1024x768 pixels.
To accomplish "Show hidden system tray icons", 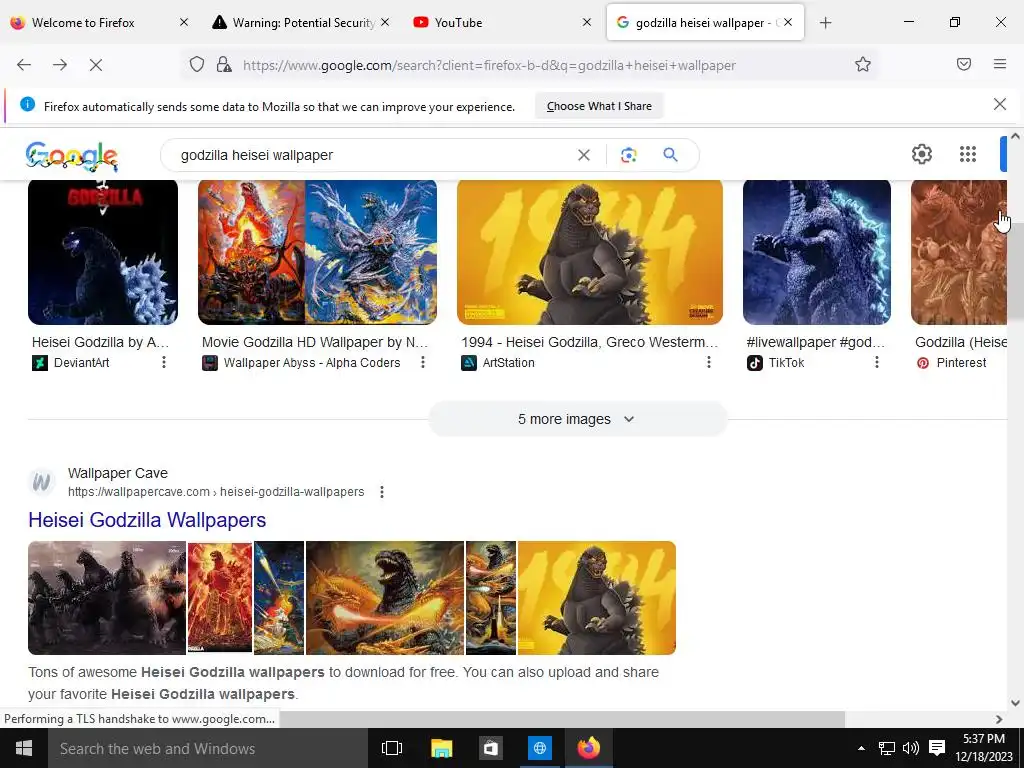I will pyautogui.click(x=861, y=748).
